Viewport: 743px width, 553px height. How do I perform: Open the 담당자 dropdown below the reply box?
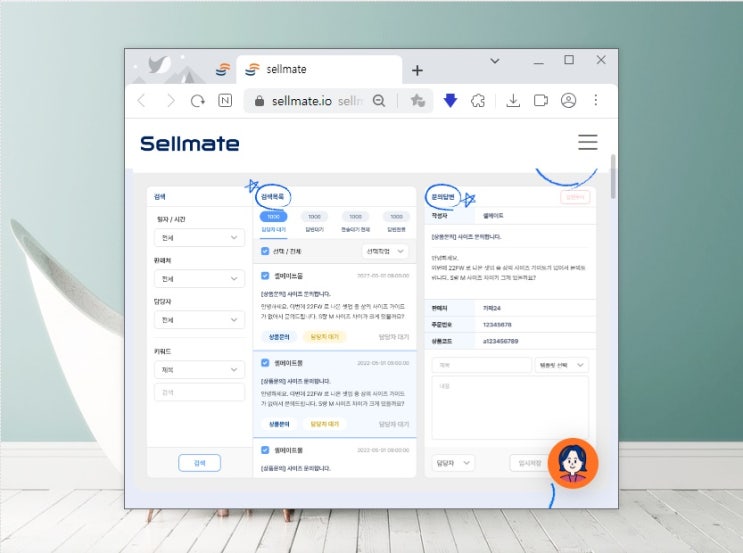tap(453, 463)
